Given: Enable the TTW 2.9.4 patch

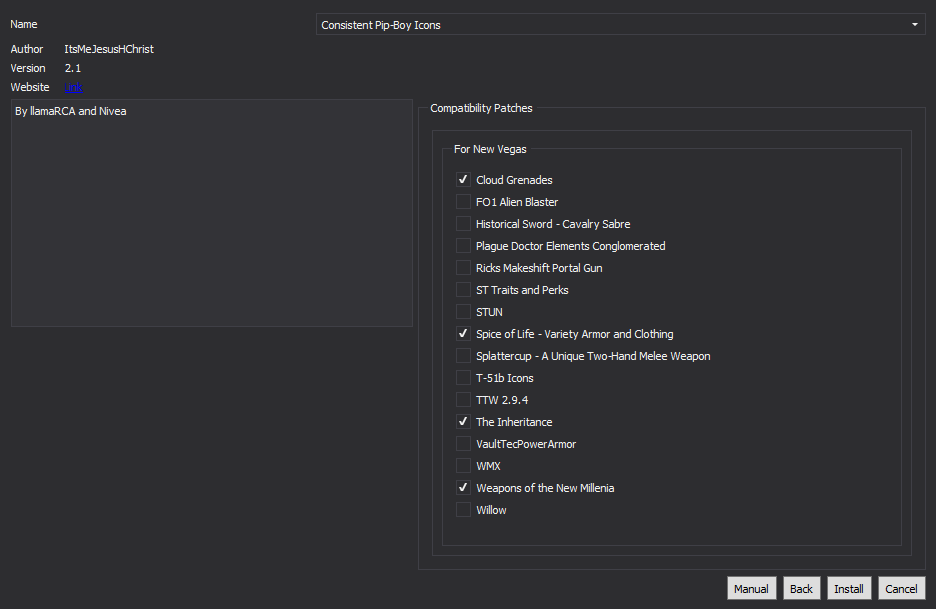Looking at the screenshot, I should click(x=463, y=400).
